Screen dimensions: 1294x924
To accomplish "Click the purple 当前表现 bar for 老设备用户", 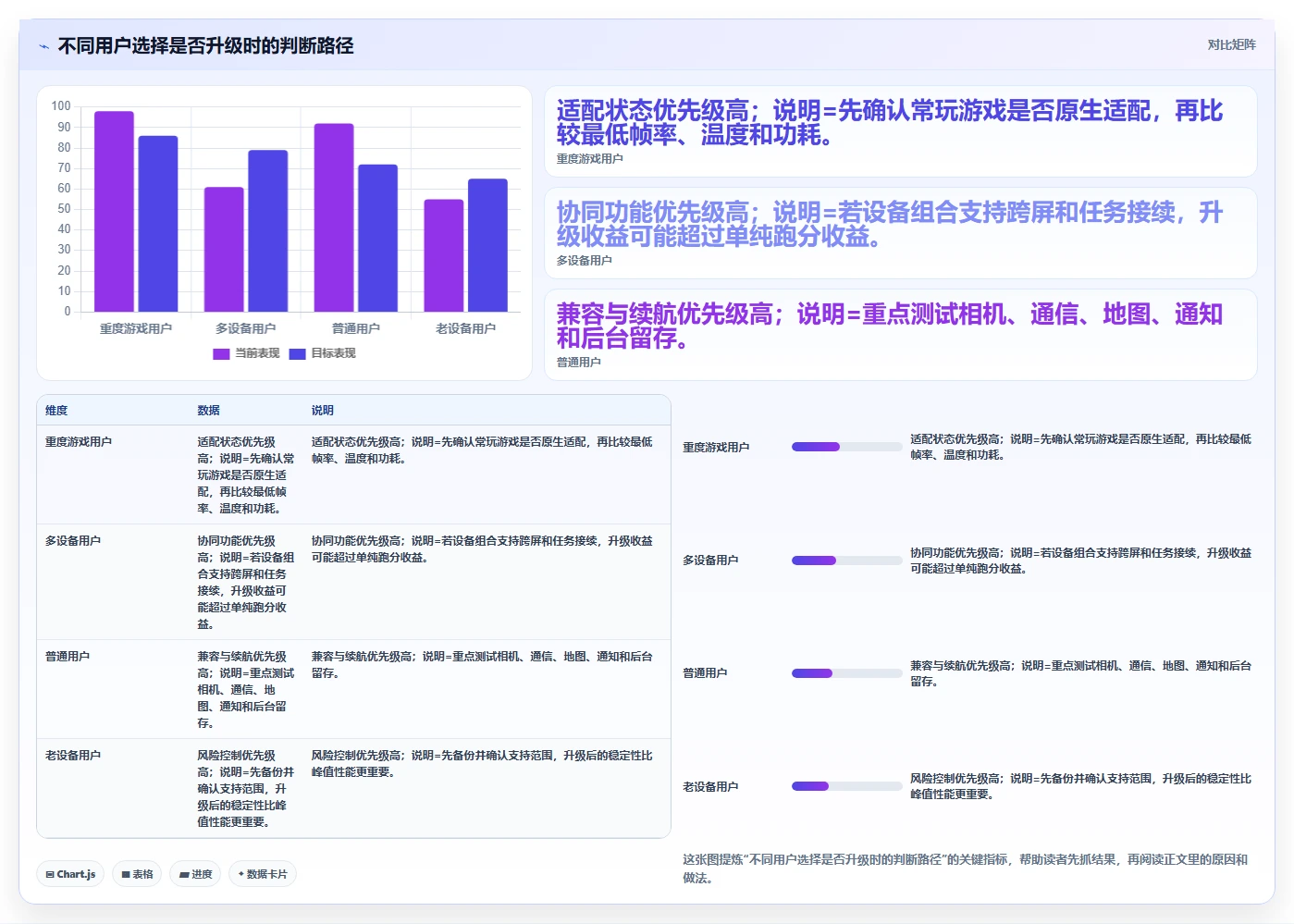I will 444,255.
